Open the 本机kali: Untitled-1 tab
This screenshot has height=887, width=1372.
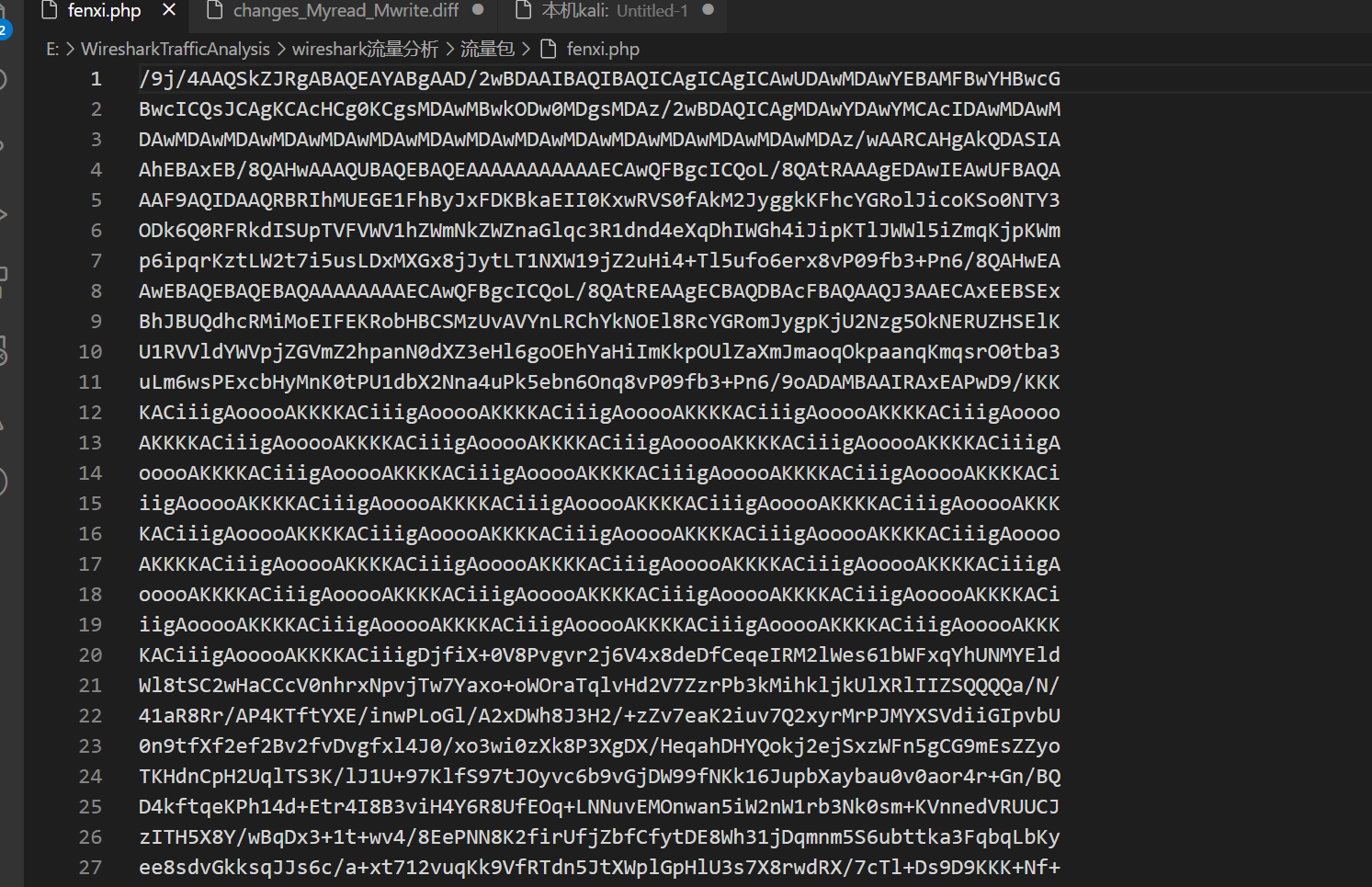point(614,11)
